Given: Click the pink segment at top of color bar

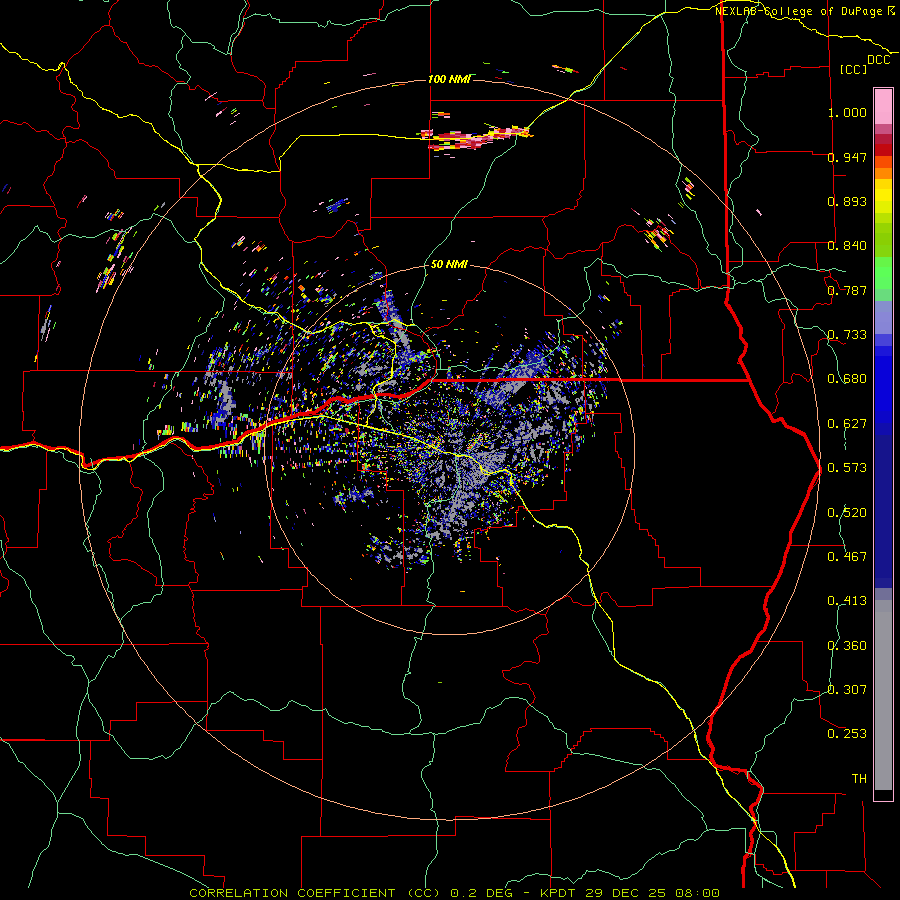Looking at the screenshot, I should 883,106.
